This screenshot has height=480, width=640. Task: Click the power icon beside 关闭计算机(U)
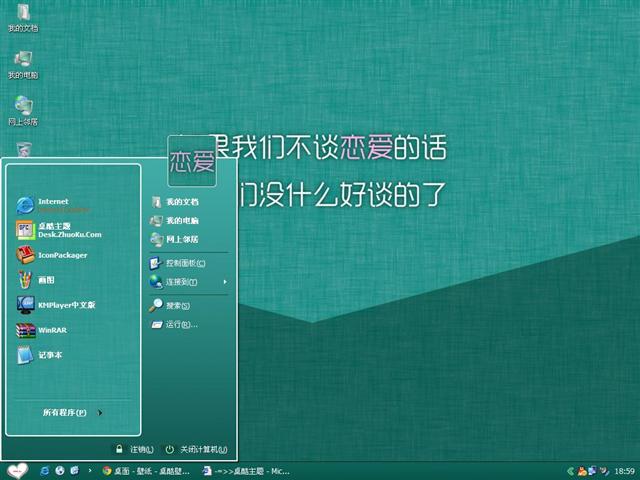tap(169, 449)
